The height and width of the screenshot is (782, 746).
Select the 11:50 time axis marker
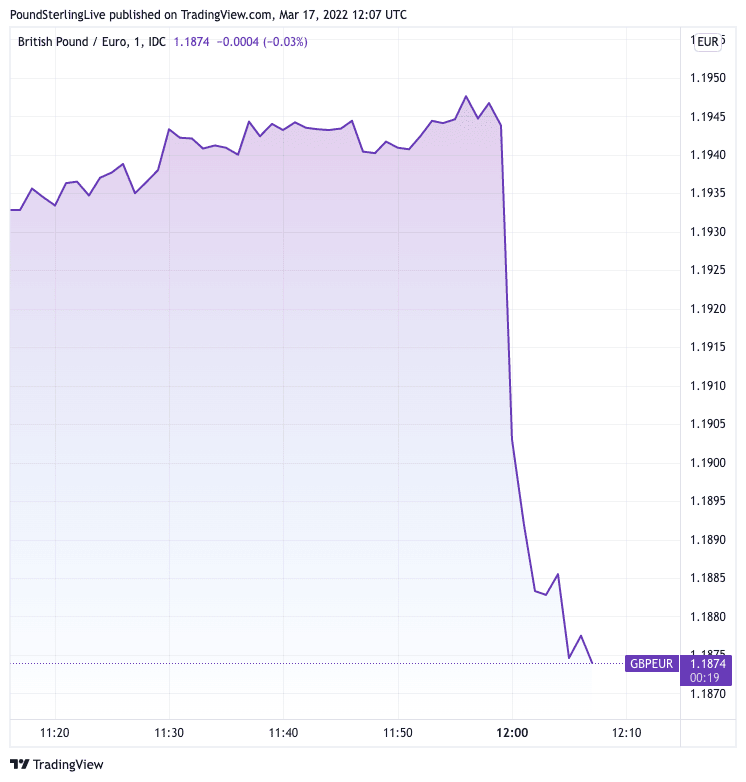(x=398, y=733)
